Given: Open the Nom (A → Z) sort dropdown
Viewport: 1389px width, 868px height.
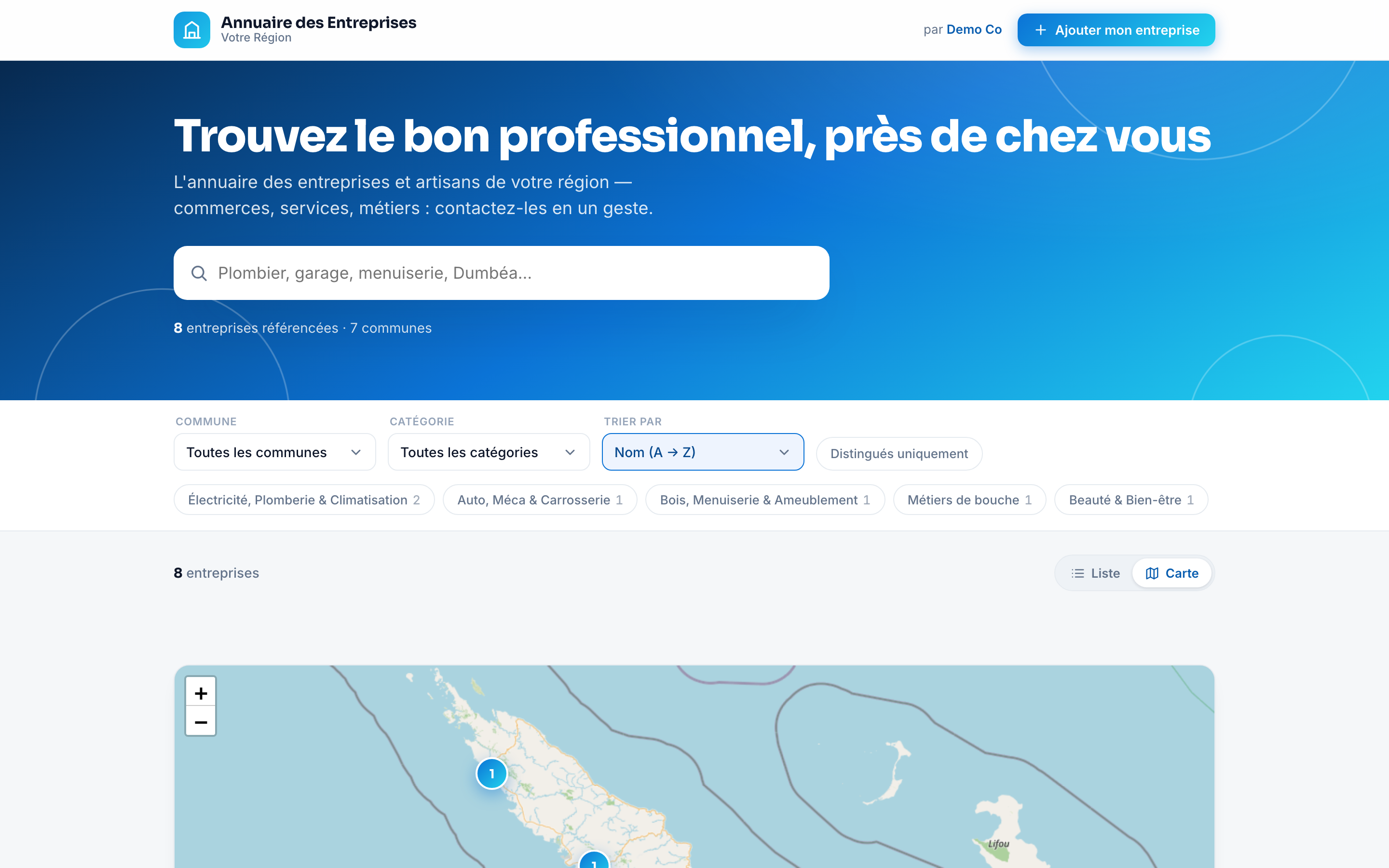Looking at the screenshot, I should [x=703, y=452].
